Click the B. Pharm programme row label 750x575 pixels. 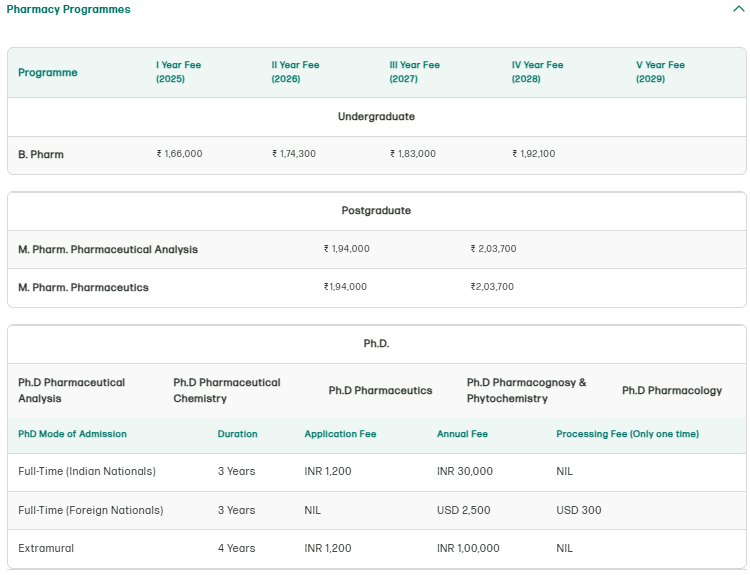coord(41,154)
